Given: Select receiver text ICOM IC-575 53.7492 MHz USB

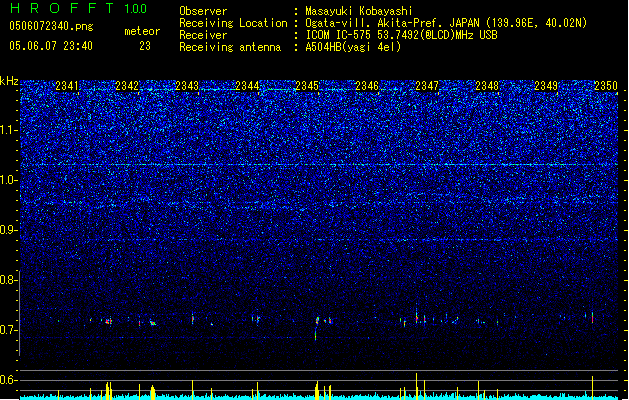Looking at the screenshot, I should (401, 35).
